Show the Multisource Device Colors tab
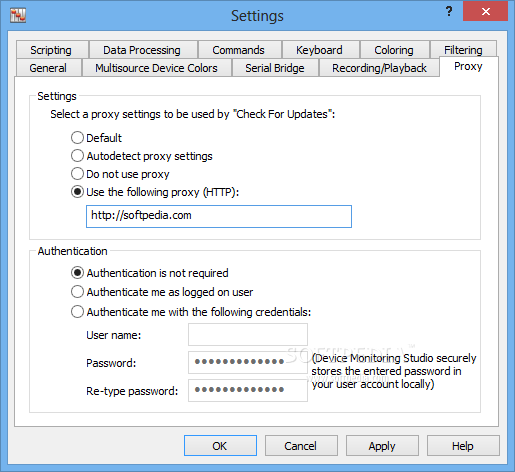The image size is (515, 472). (x=156, y=68)
